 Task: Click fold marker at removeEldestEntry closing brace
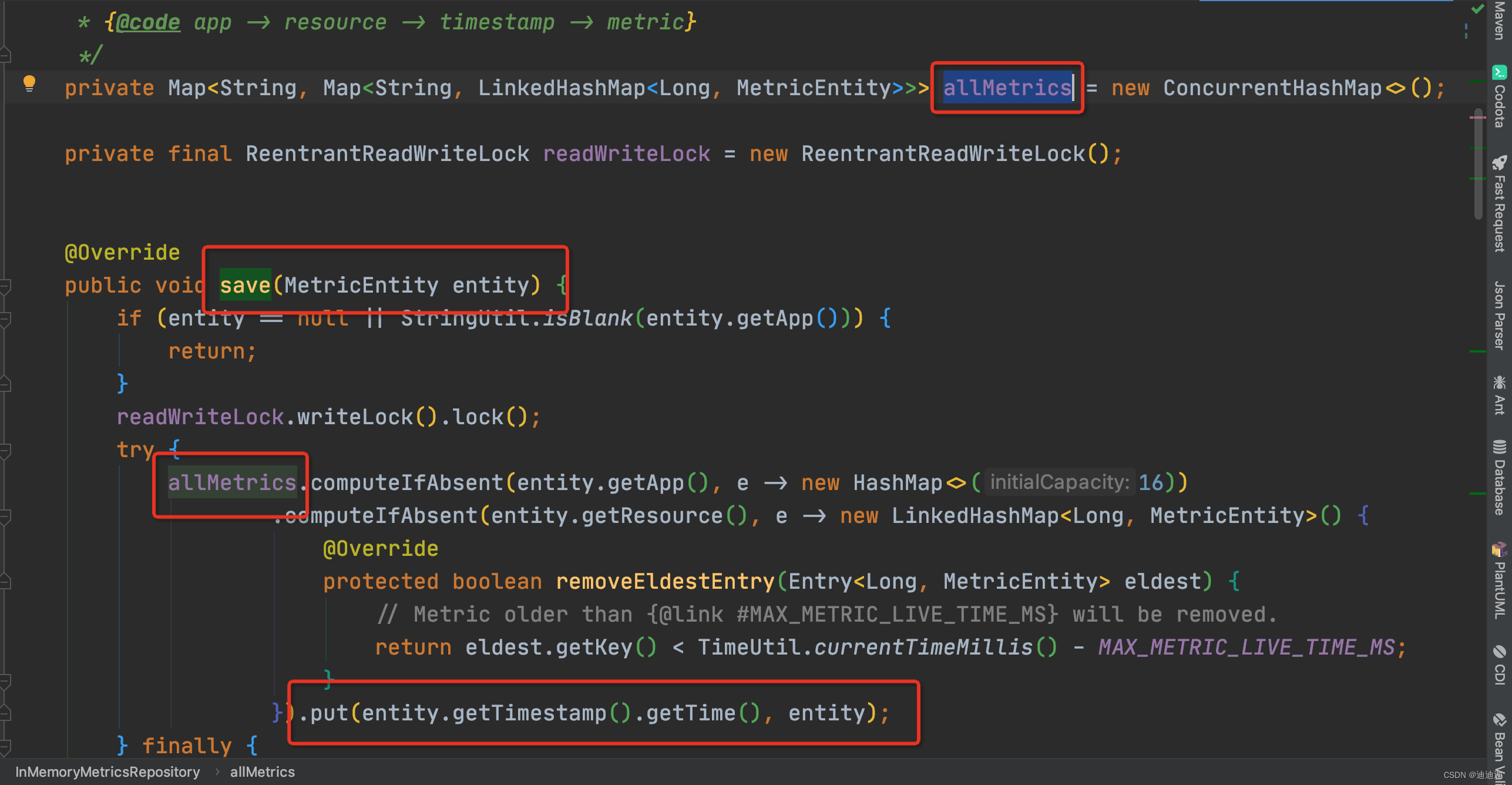[x=5, y=681]
